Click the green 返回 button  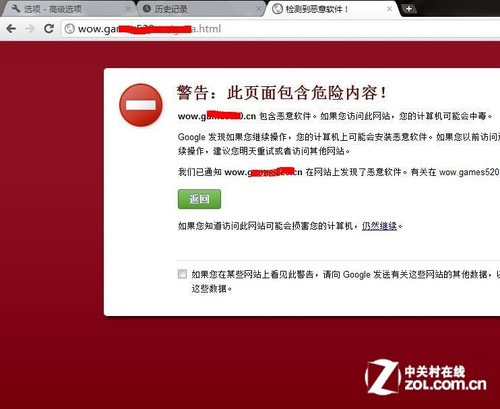199,199
